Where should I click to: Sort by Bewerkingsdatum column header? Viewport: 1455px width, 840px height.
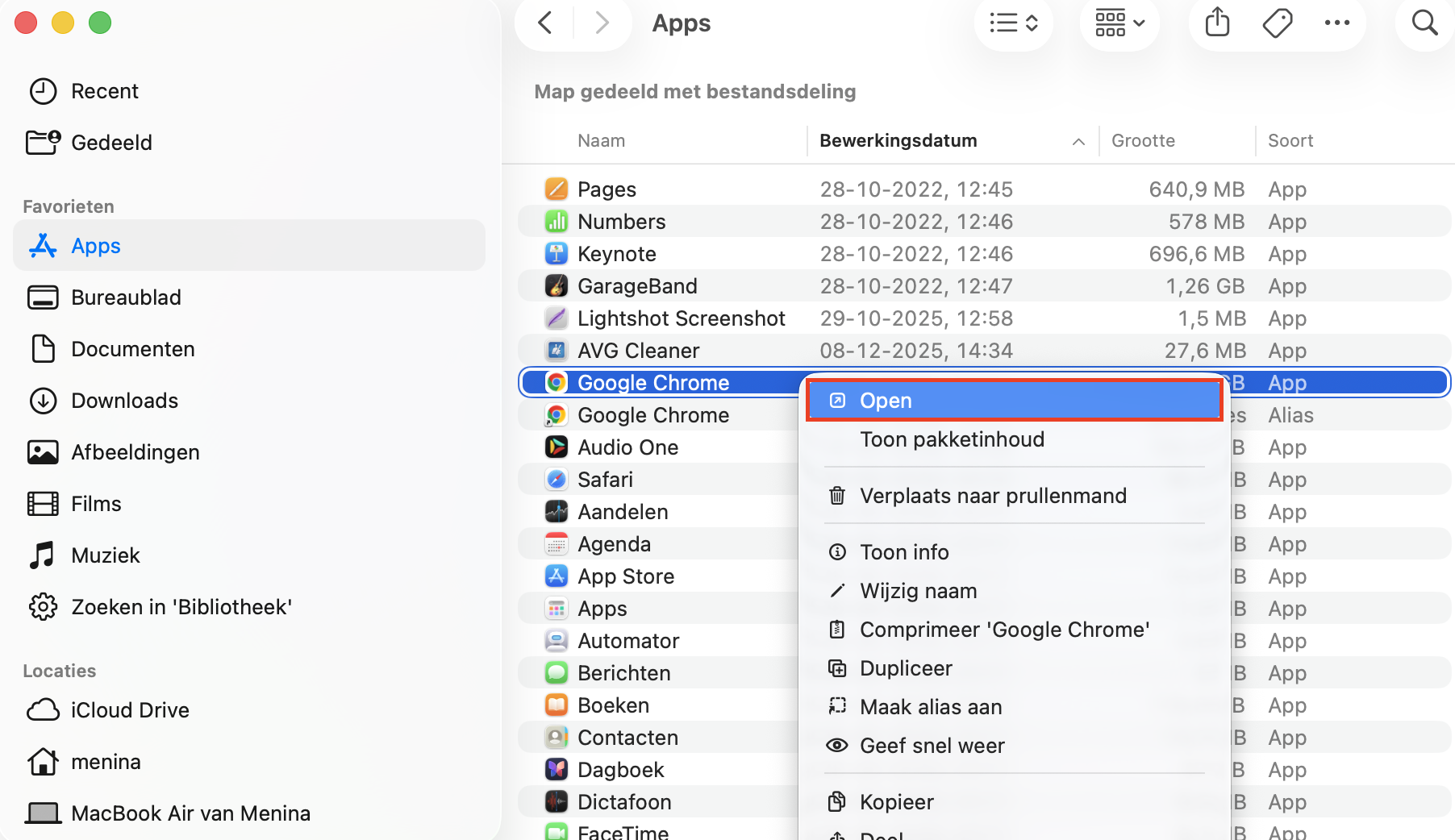(898, 140)
